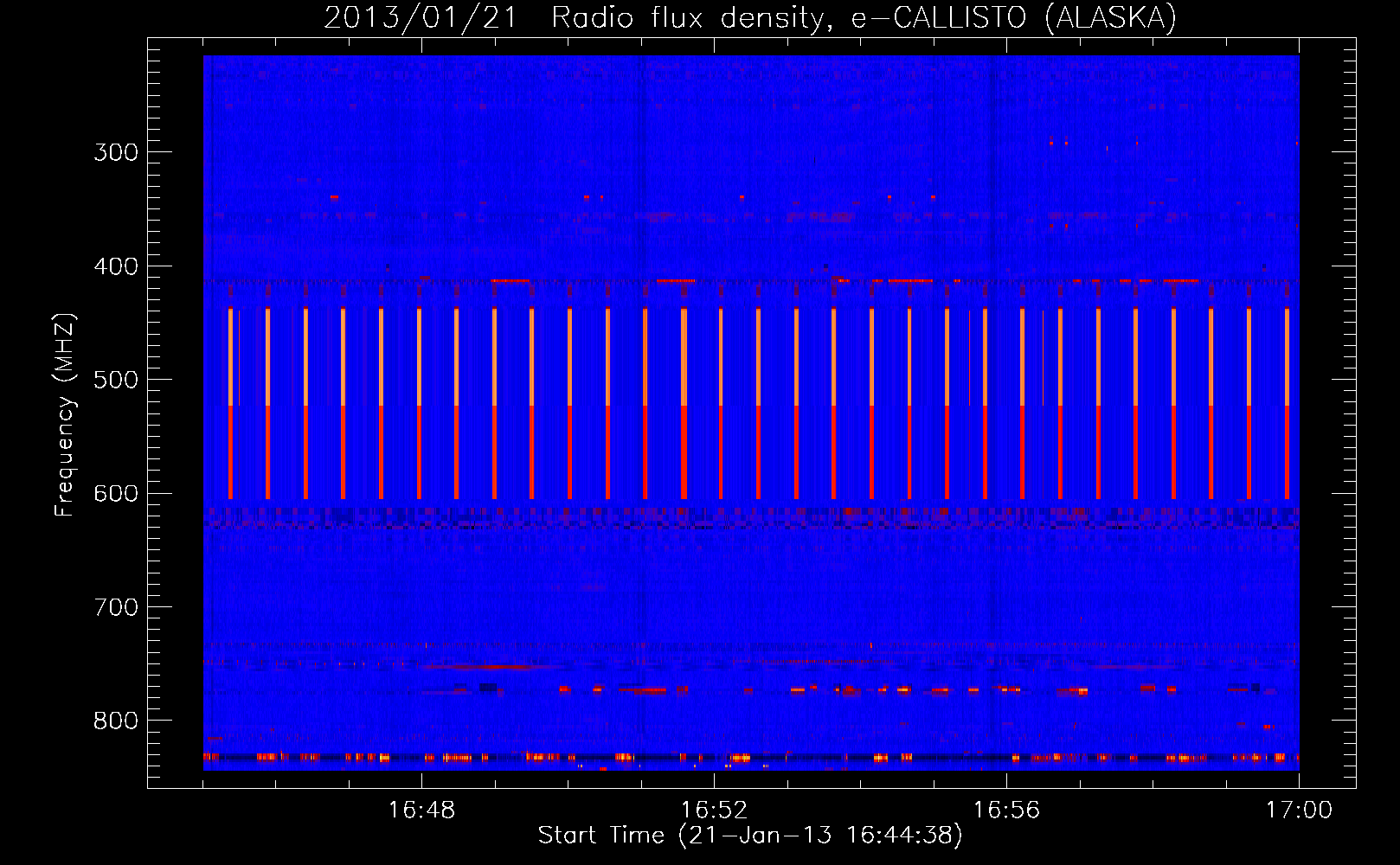Screen dimensions: 1400x865
Task: Click the '(ALASKA)' station name in the title
Action: (1111, 17)
